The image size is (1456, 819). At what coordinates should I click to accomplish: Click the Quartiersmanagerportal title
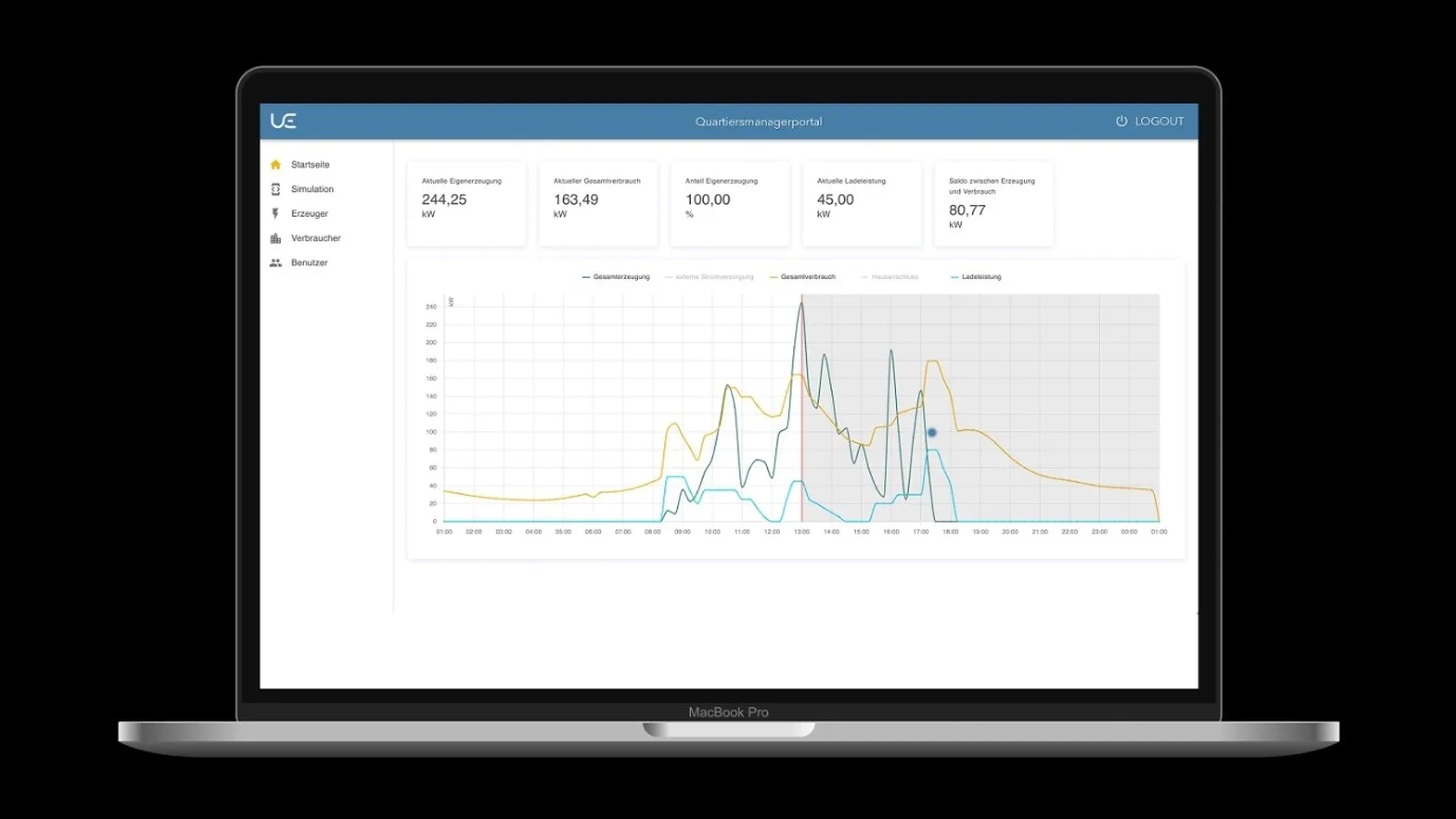(x=759, y=122)
